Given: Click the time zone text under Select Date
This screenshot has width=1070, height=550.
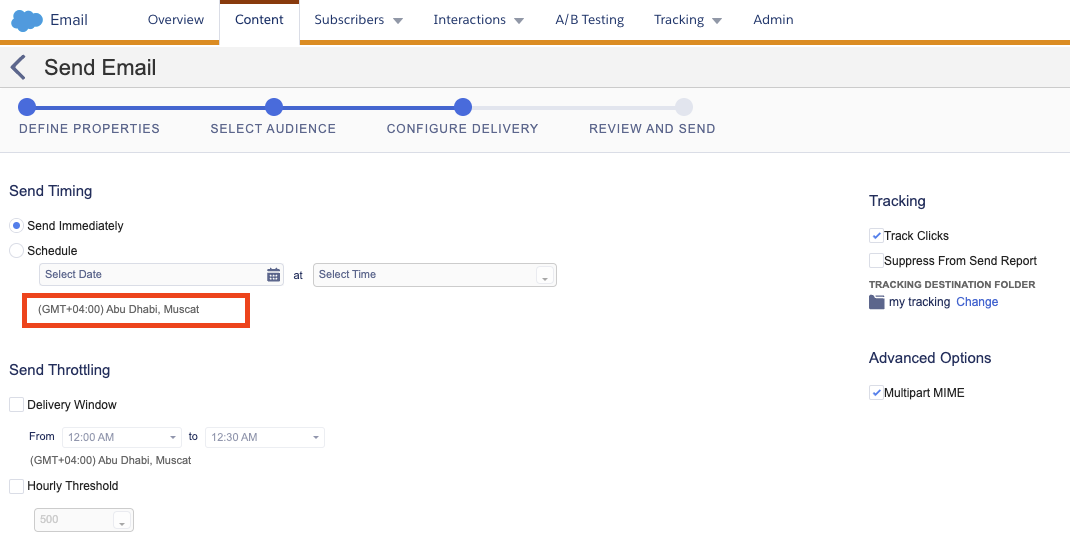Looking at the screenshot, I should pyautogui.click(x=119, y=309).
